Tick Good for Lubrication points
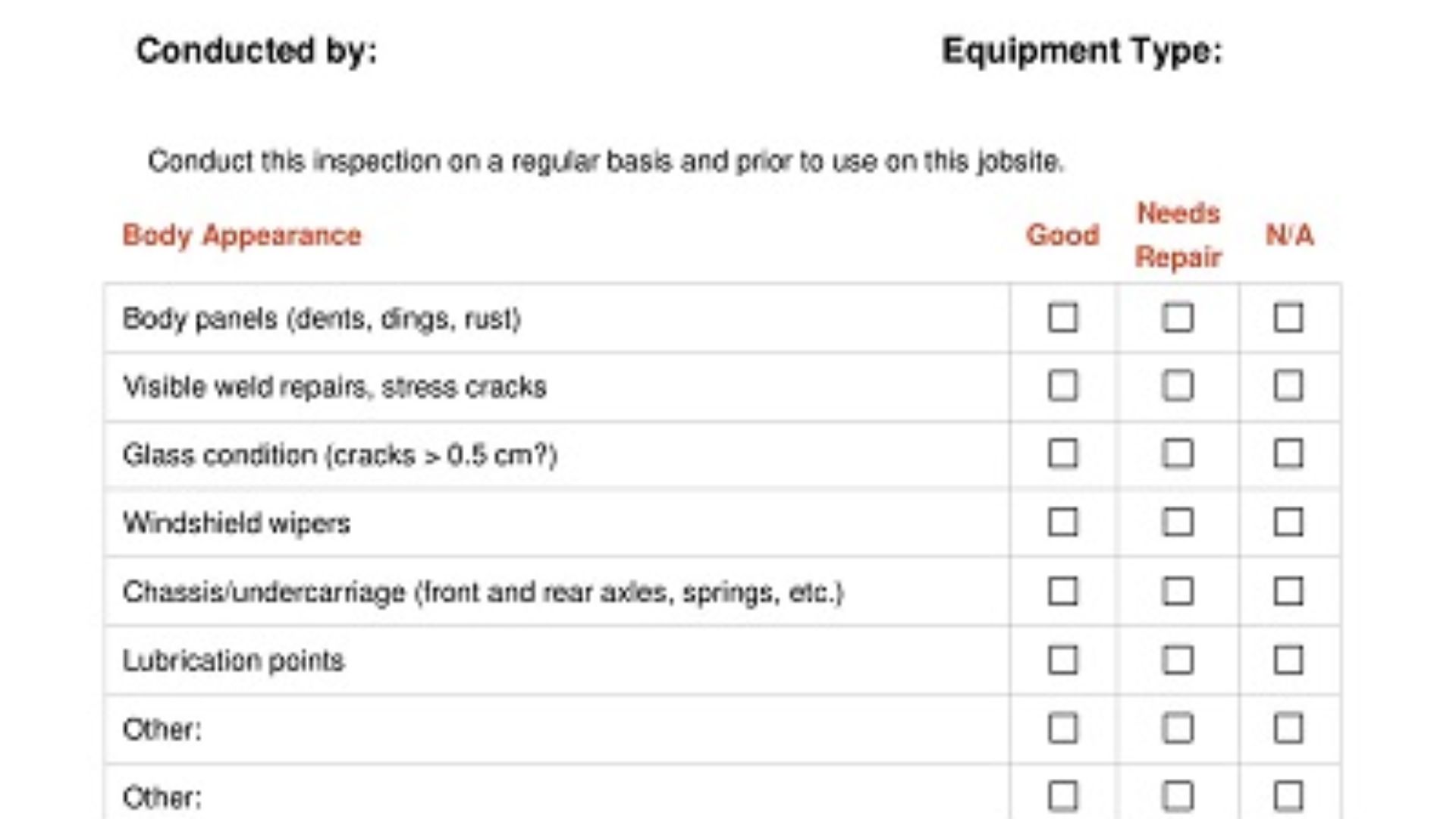This screenshot has height=819, width=1456. click(x=1062, y=661)
